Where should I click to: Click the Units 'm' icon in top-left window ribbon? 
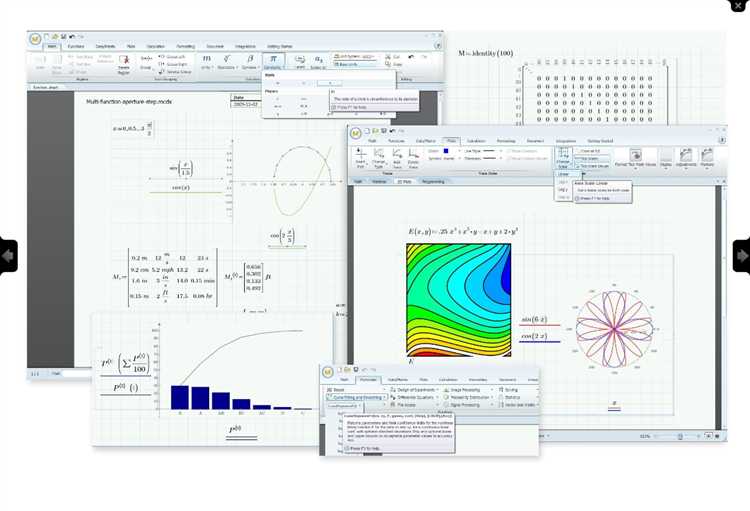click(x=206, y=61)
